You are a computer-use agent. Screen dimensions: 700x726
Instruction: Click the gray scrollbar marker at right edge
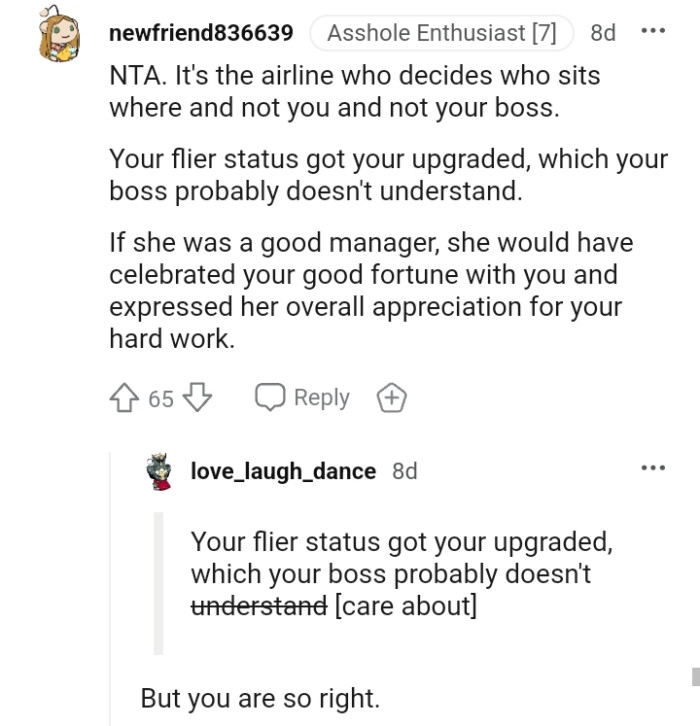click(694, 678)
